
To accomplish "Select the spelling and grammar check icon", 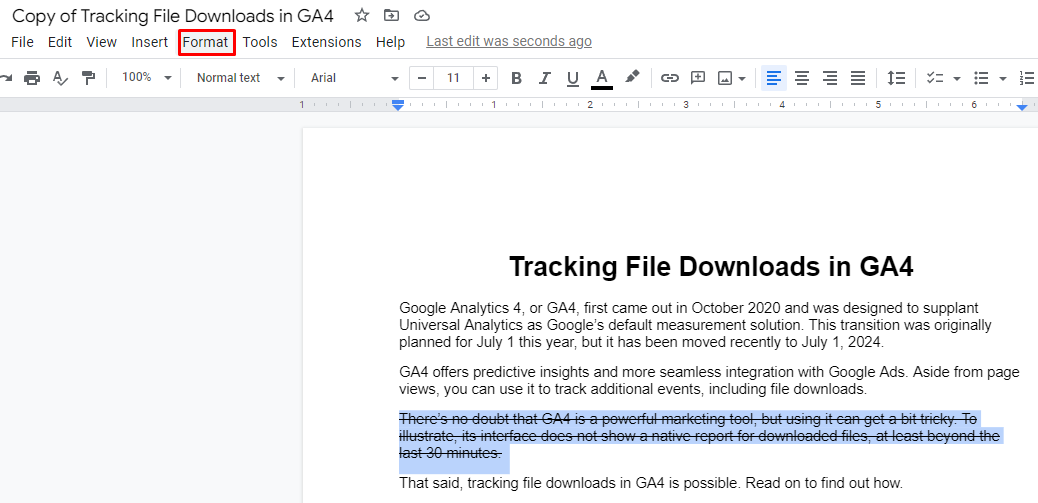I will pos(60,78).
